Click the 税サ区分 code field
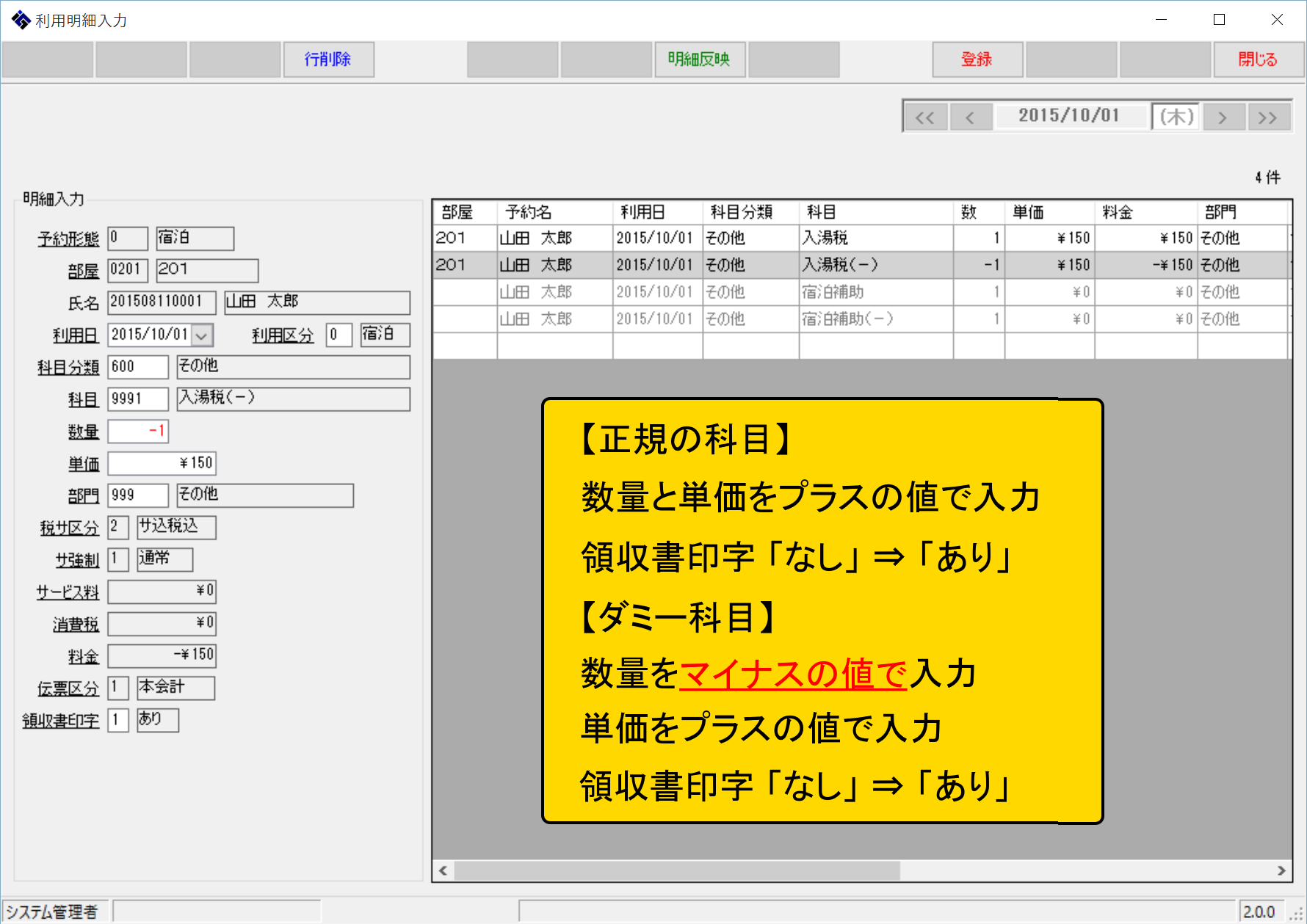Viewport: 1307px width, 924px height. pos(118,527)
